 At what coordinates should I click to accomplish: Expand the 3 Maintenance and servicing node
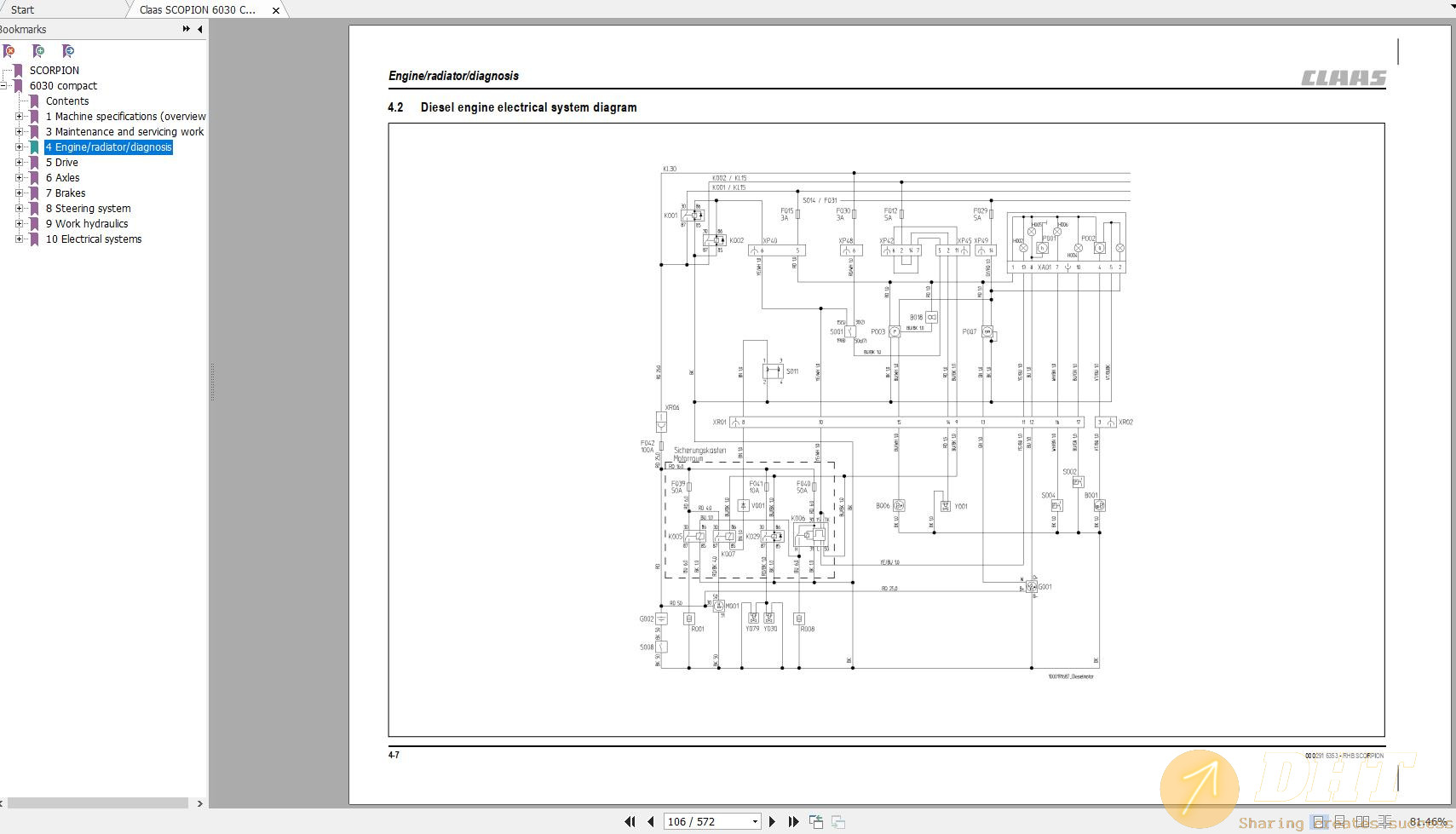[20, 132]
